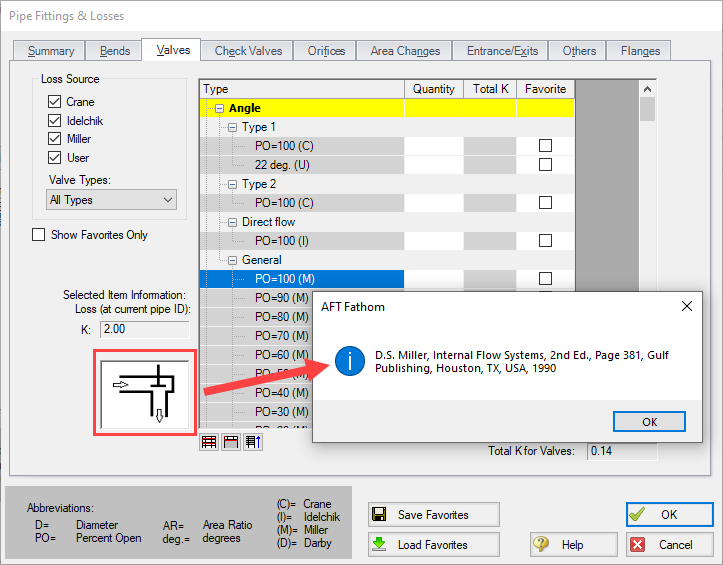This screenshot has height=565, width=723.
Task: Click the scroll up arrow of the valve list
Action: (647, 89)
